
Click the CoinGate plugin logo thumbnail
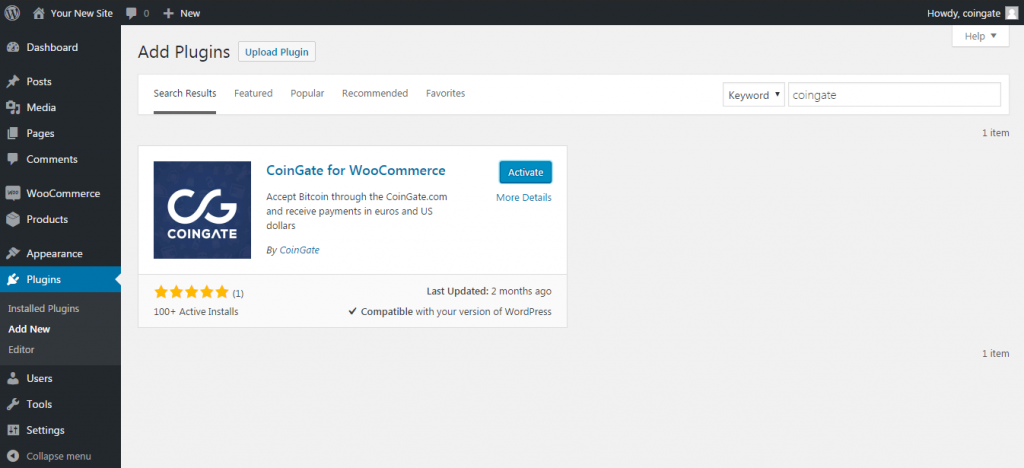click(x=202, y=210)
